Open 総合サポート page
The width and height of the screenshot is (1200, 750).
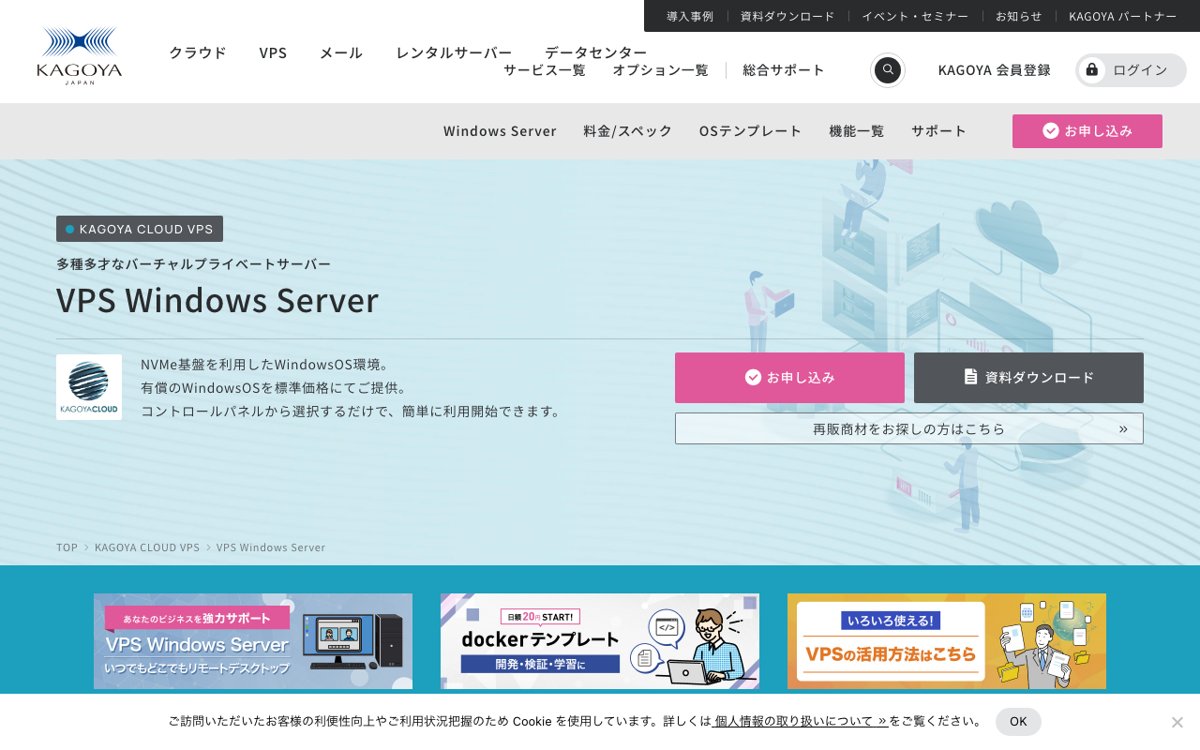click(784, 70)
